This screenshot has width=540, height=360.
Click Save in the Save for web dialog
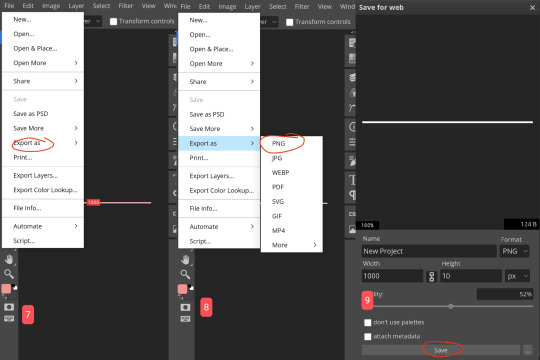440,350
